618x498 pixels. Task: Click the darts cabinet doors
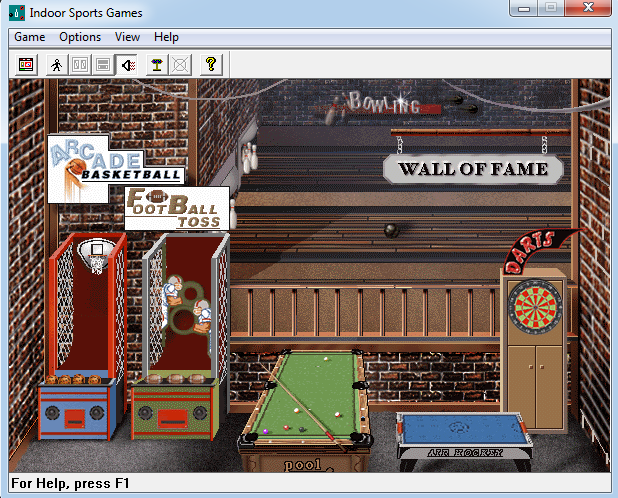[x=536, y=387]
